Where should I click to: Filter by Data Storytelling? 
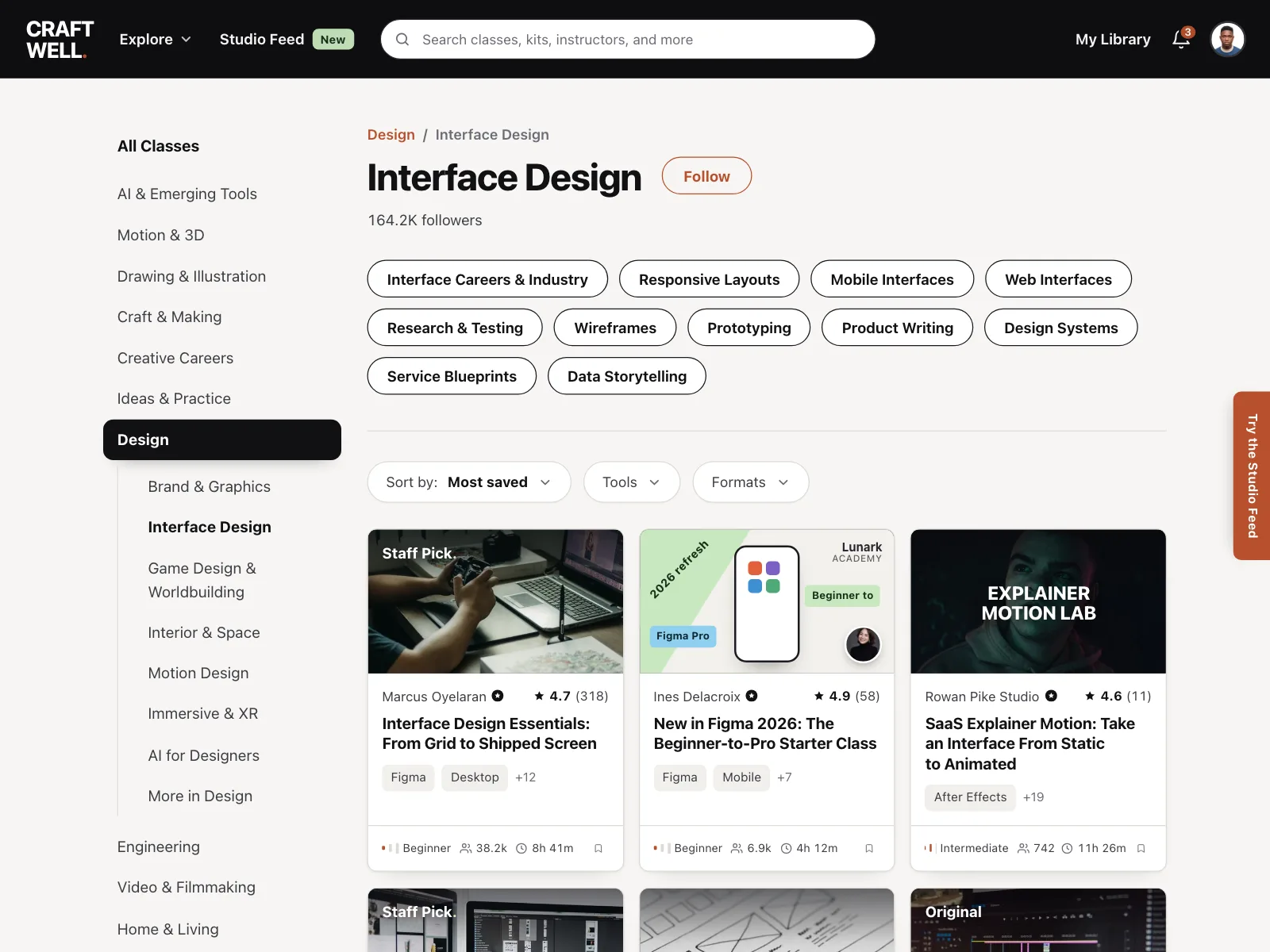click(x=626, y=376)
